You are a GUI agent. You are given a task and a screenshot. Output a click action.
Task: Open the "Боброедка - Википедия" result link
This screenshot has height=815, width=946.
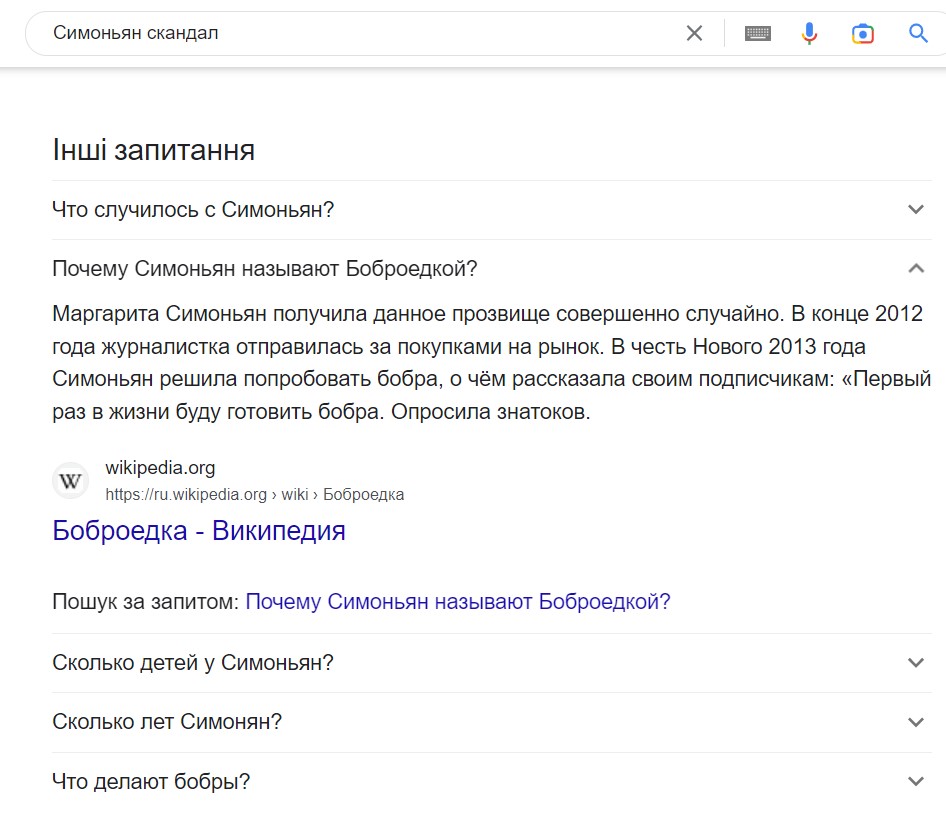click(x=199, y=531)
